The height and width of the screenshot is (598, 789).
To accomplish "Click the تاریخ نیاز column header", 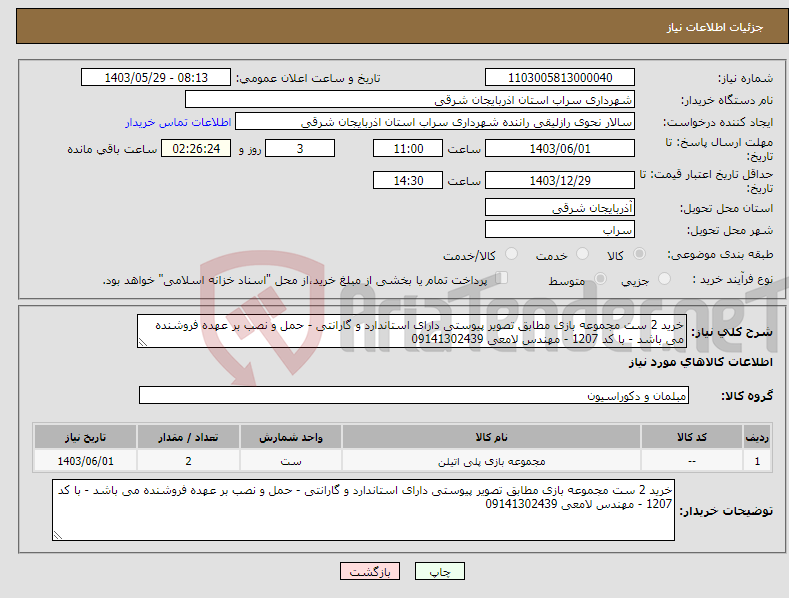I will click(x=85, y=437).
